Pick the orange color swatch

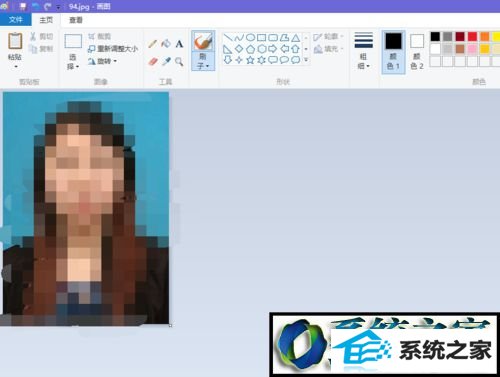pyautogui.click(x=485, y=36)
